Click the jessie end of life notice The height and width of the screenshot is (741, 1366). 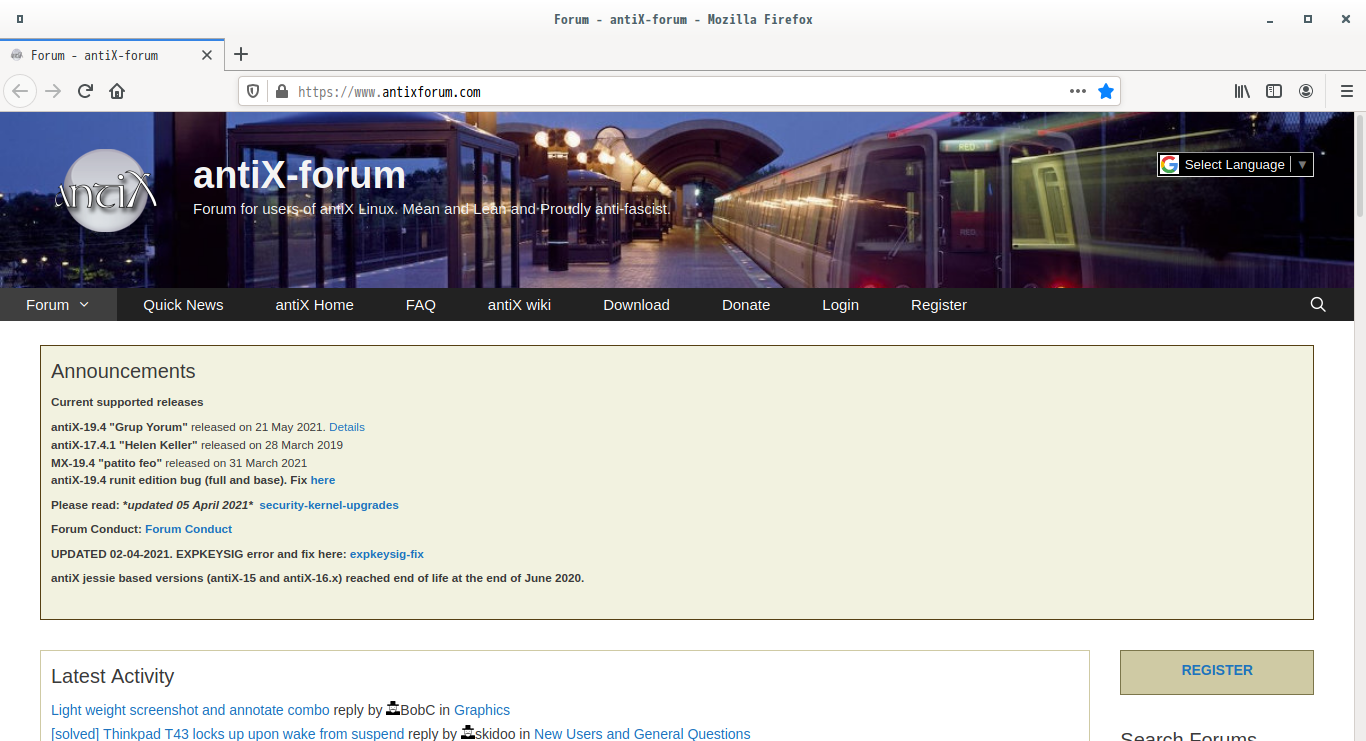click(x=317, y=578)
